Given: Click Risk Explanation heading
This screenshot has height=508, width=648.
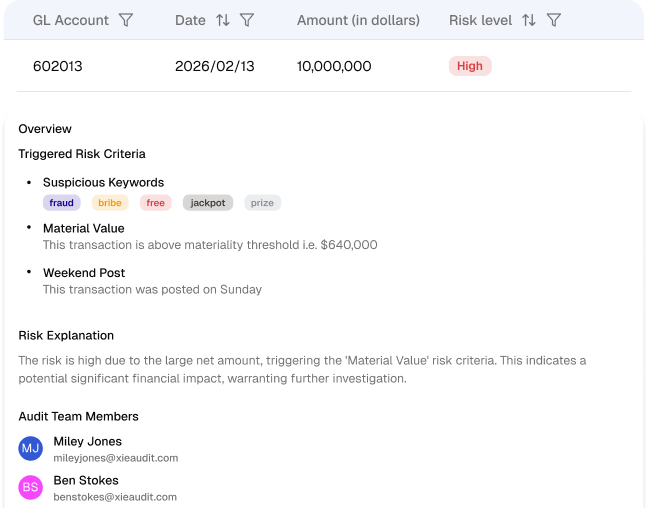Looking at the screenshot, I should coord(66,335).
